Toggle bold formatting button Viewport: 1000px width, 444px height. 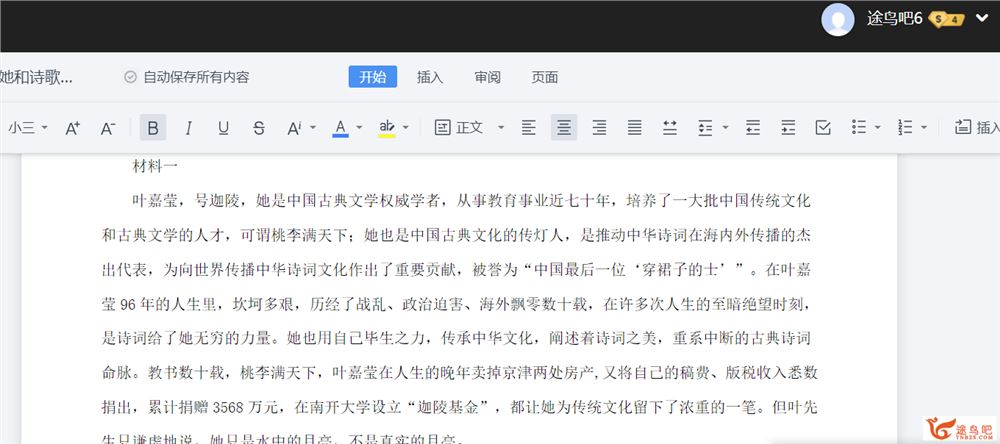click(x=153, y=128)
